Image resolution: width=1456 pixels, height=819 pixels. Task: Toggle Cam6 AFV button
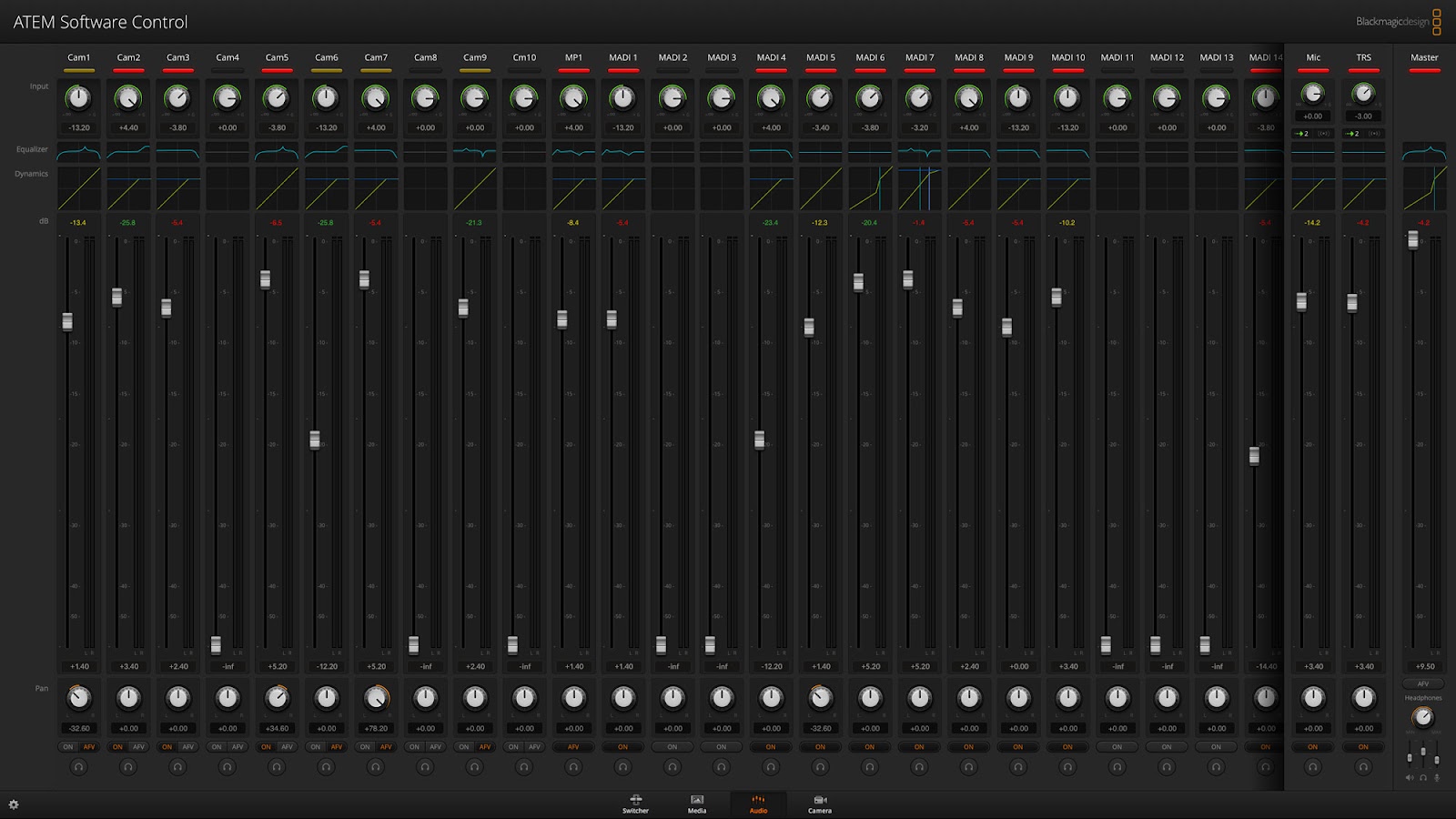tap(337, 747)
